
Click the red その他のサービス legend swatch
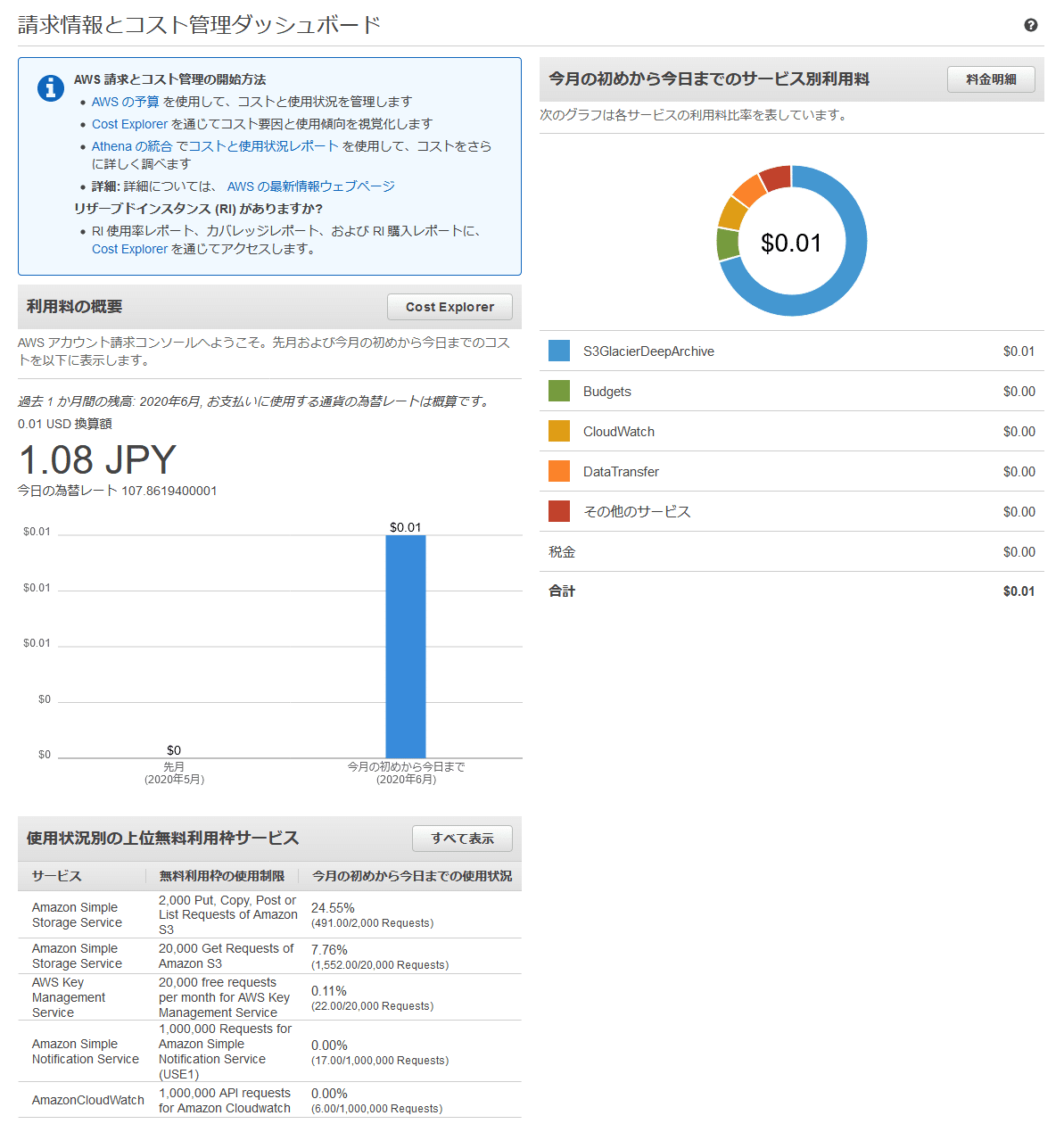pos(559,511)
